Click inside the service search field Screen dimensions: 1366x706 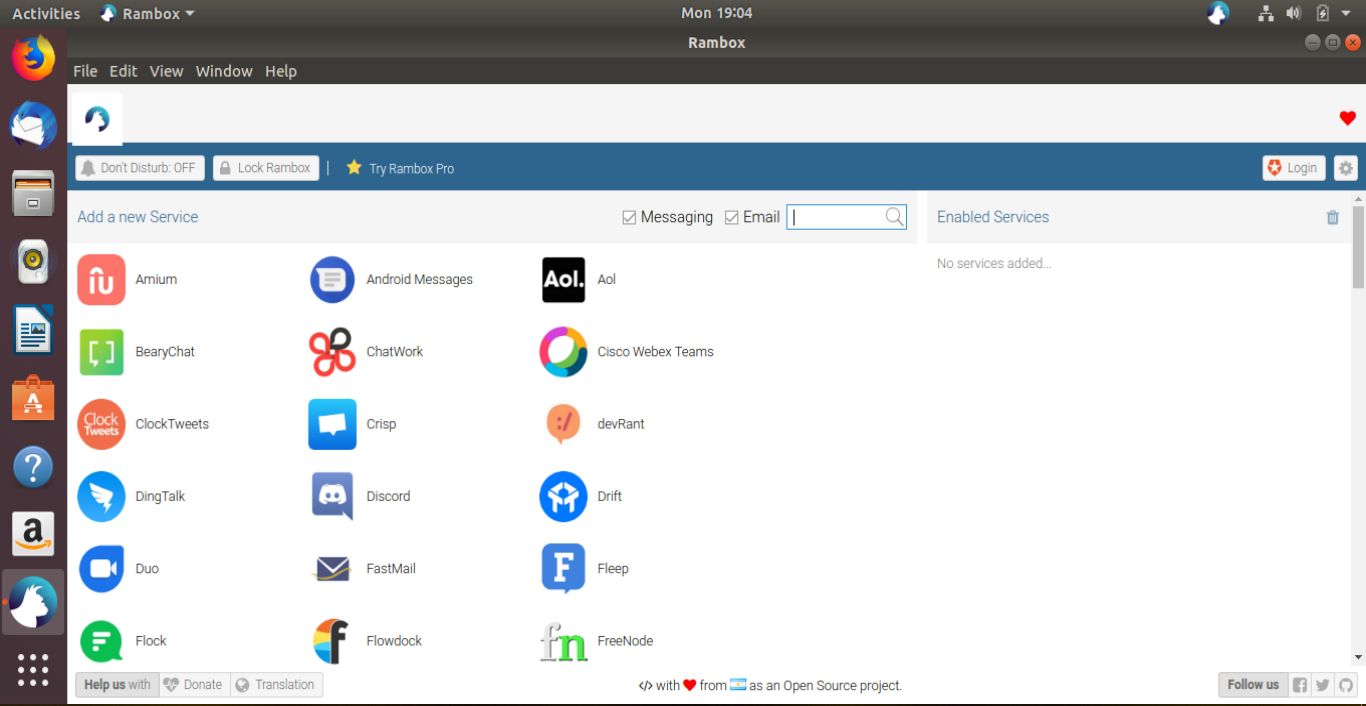(840, 216)
